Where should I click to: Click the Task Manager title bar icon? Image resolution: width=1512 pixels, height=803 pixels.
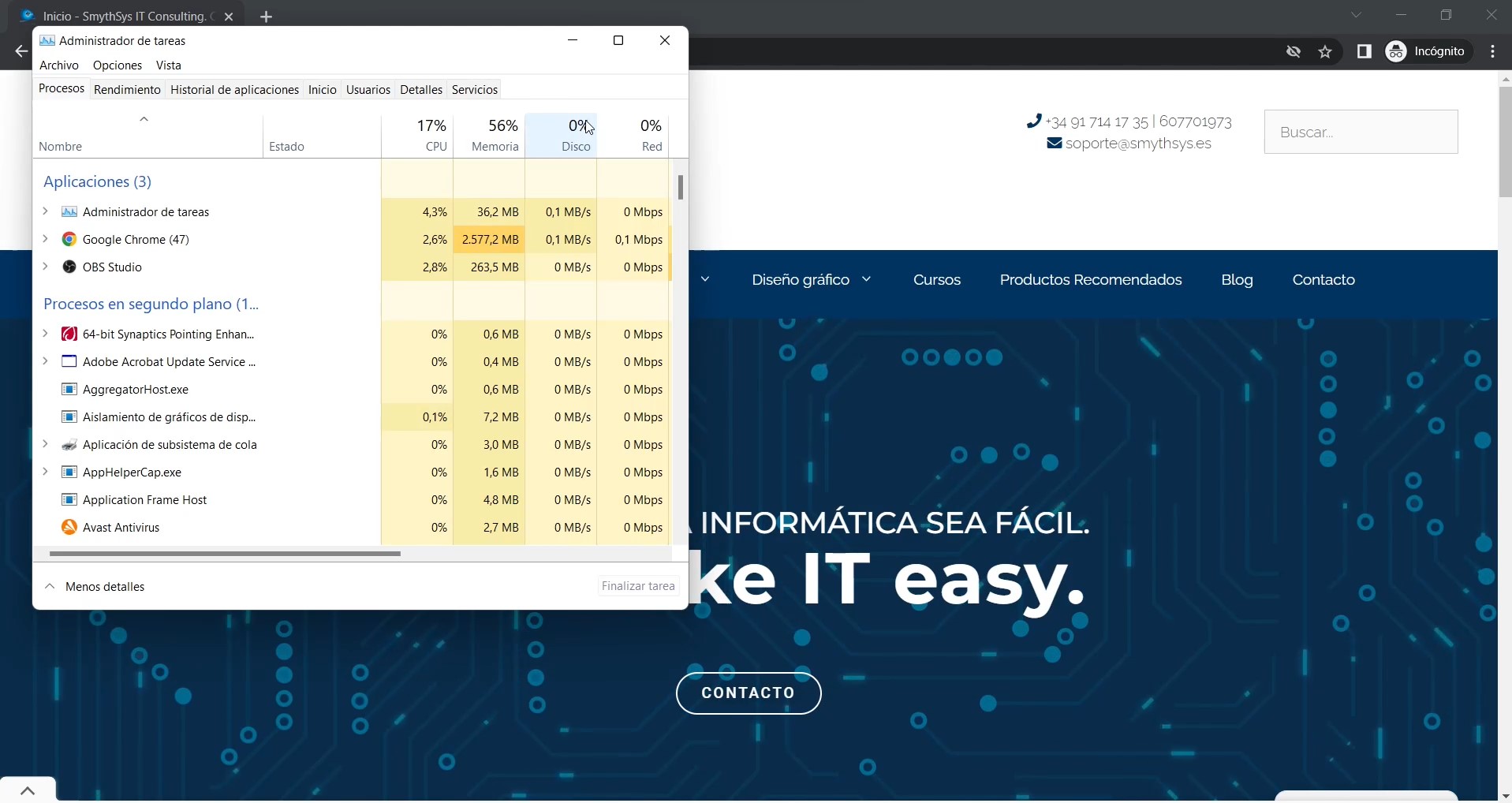coord(47,41)
